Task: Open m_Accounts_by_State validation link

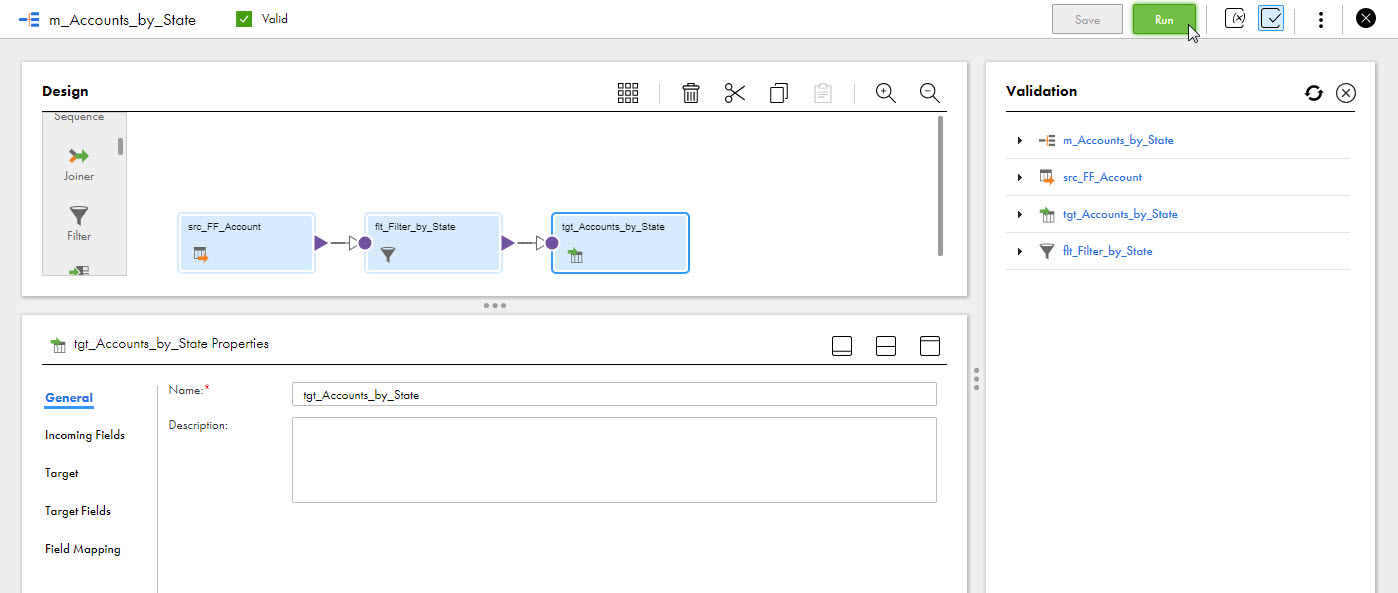Action: tap(1118, 140)
